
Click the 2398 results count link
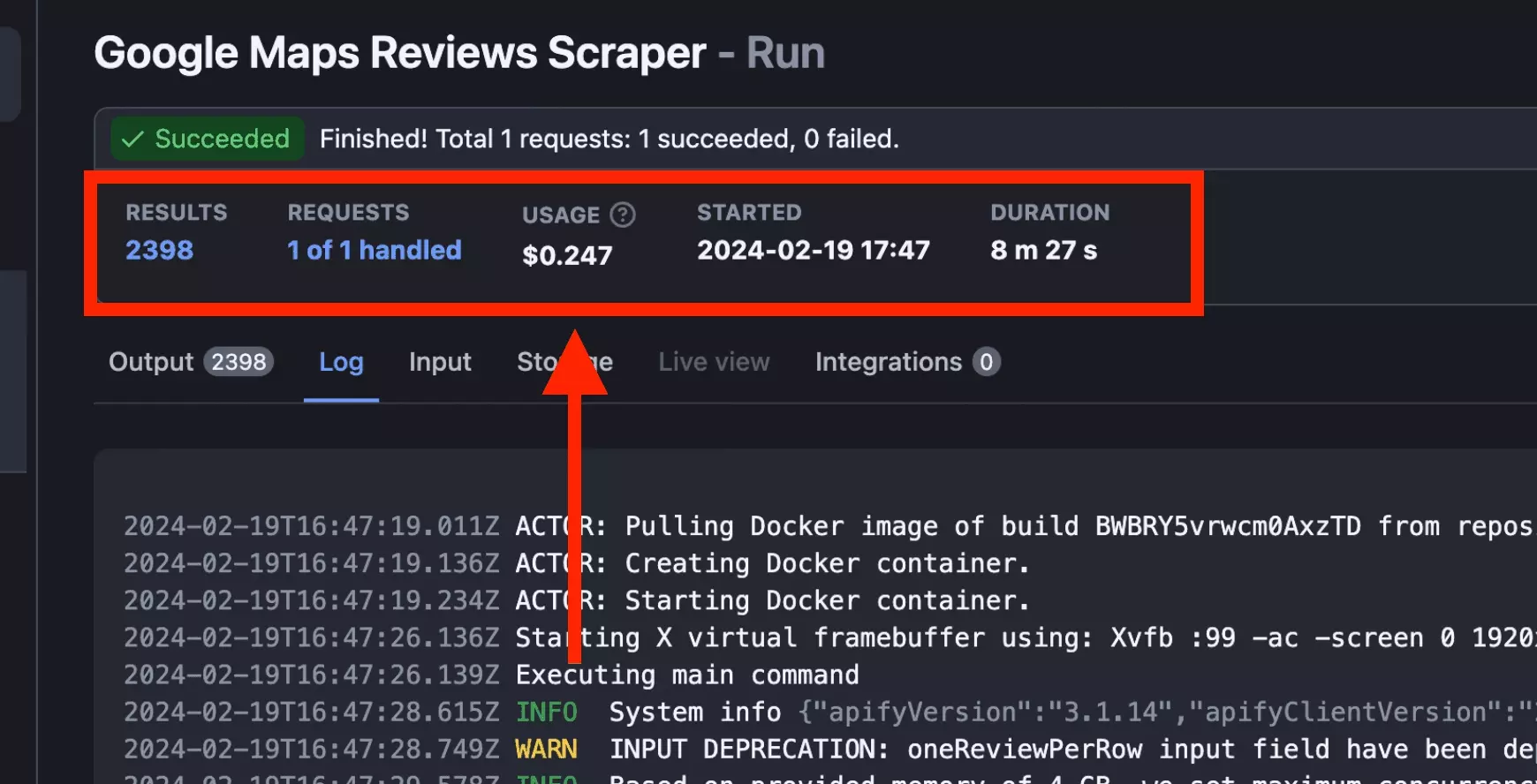(x=159, y=251)
